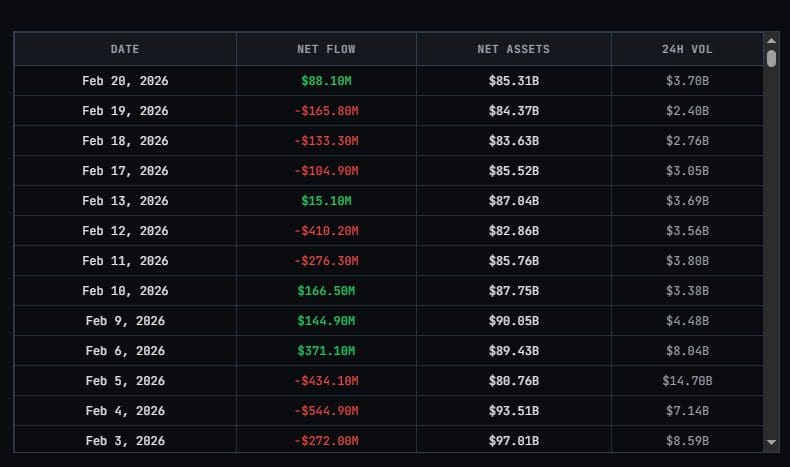Click the scrollbar up arrow
790x467 pixels.
(x=771, y=40)
